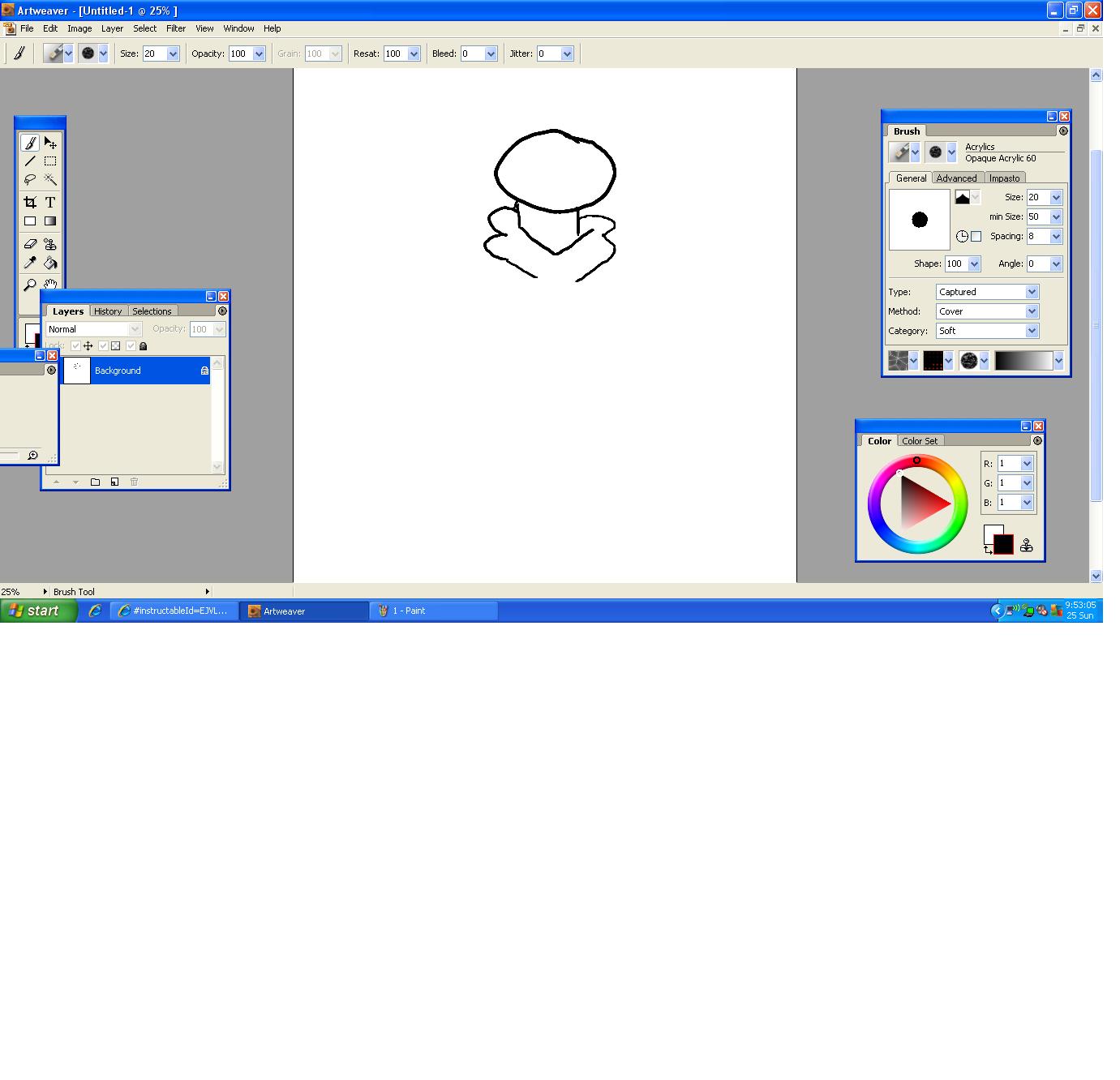The width and height of the screenshot is (1120, 1080).
Task: Click the Windows start button
Action: 38,611
